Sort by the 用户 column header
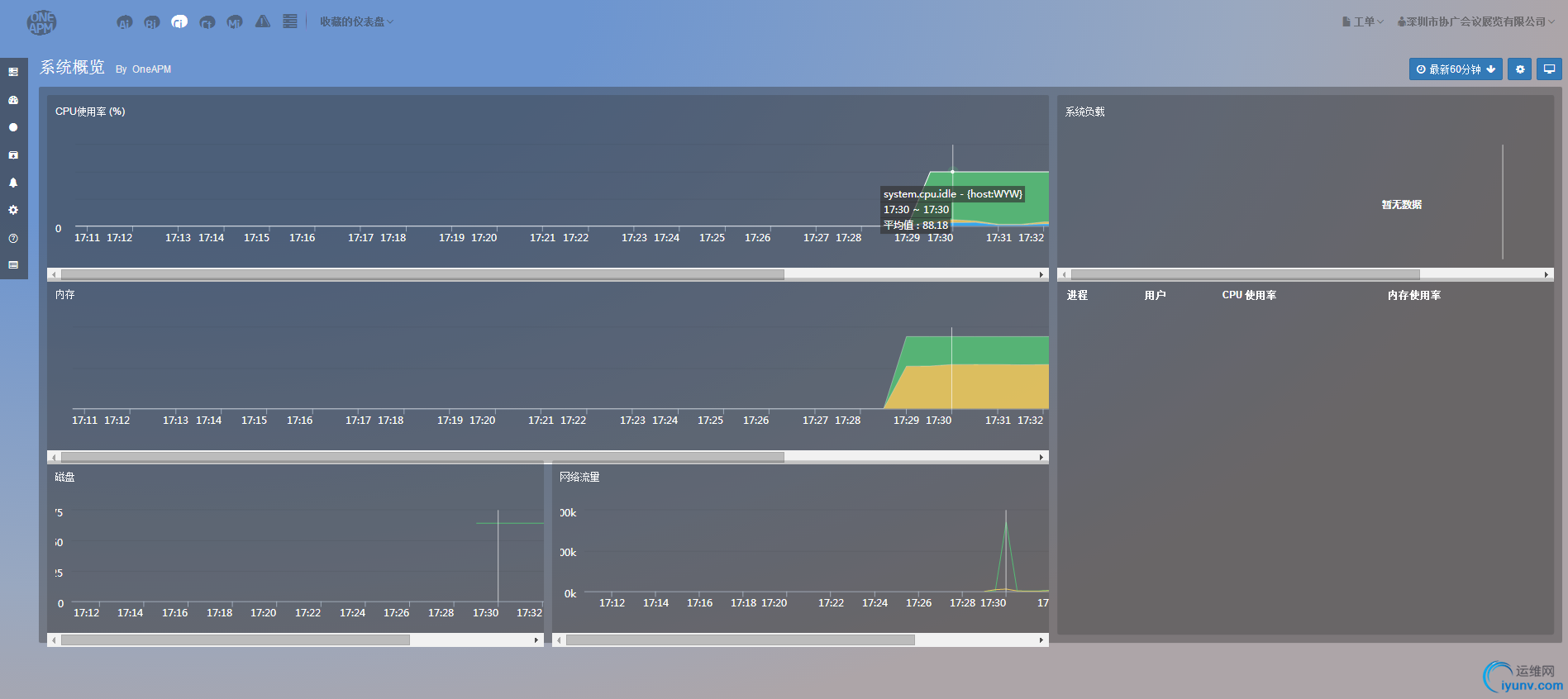The image size is (1568, 699). pyautogui.click(x=1155, y=295)
